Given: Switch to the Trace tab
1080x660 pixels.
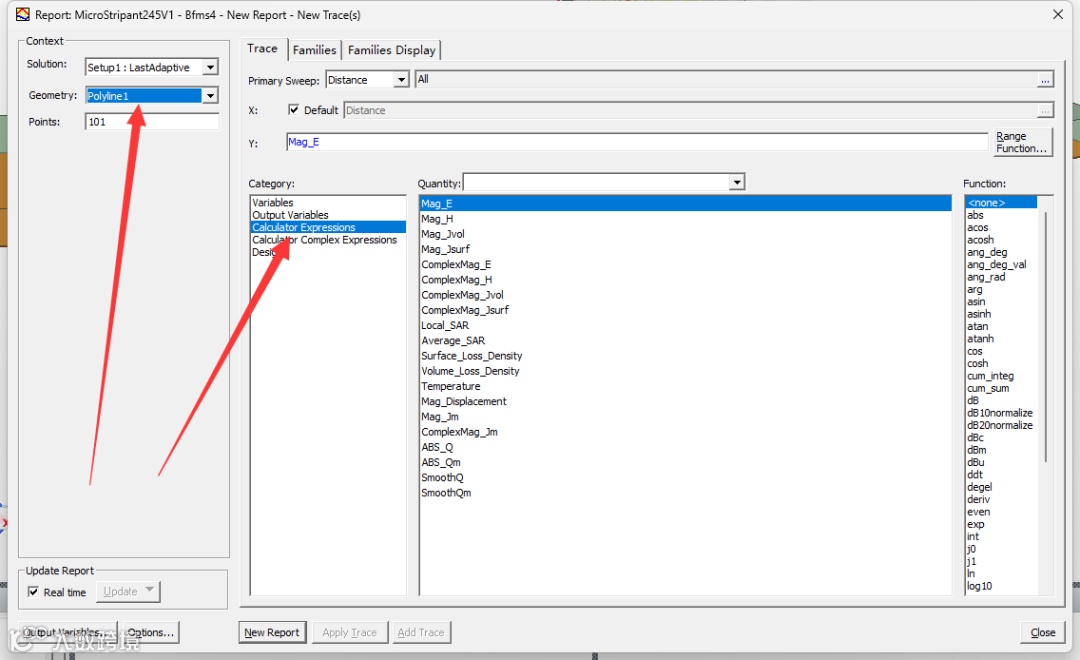Looking at the screenshot, I should pos(262,48).
